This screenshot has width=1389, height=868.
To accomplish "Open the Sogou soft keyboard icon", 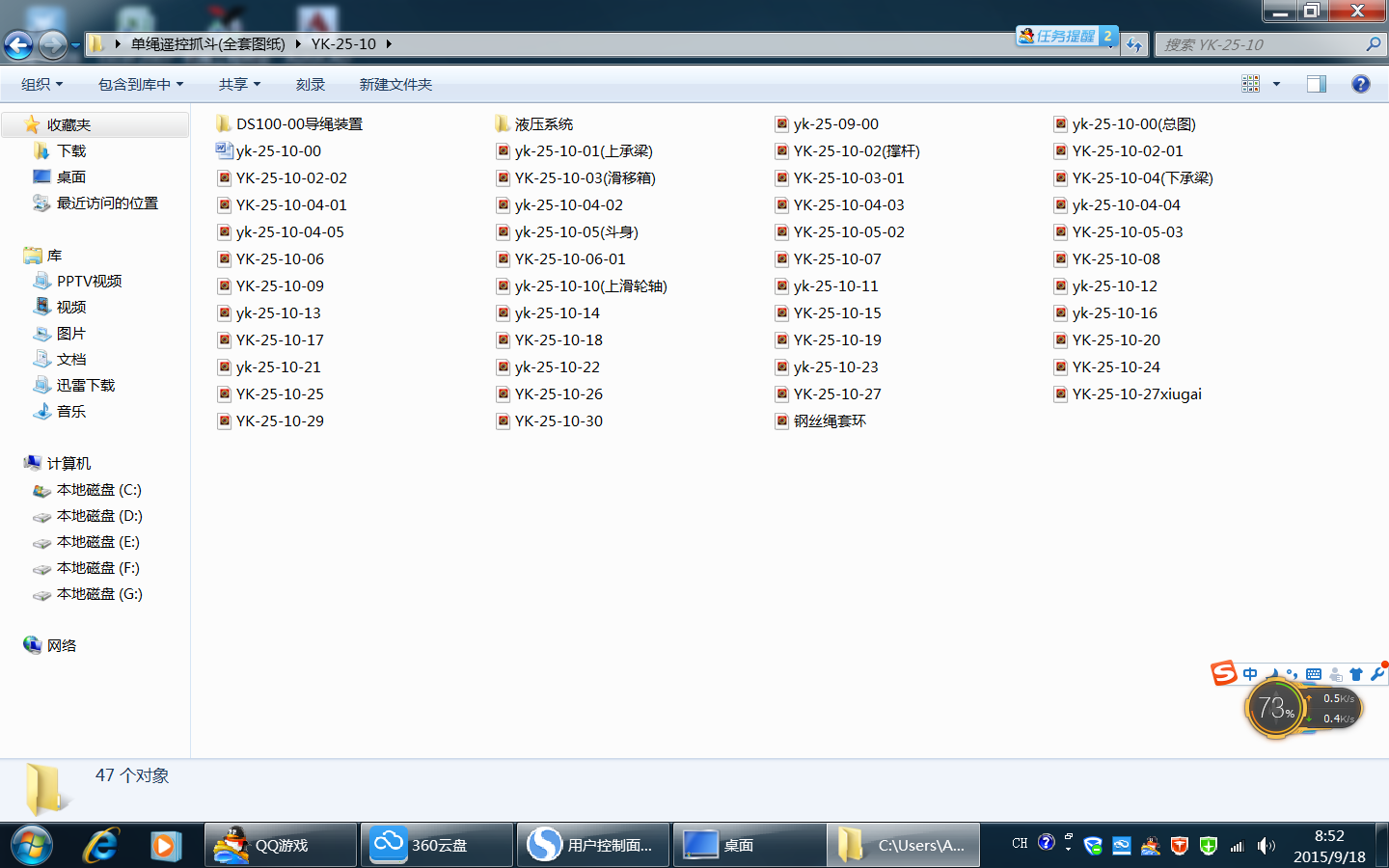I will 1314,674.
